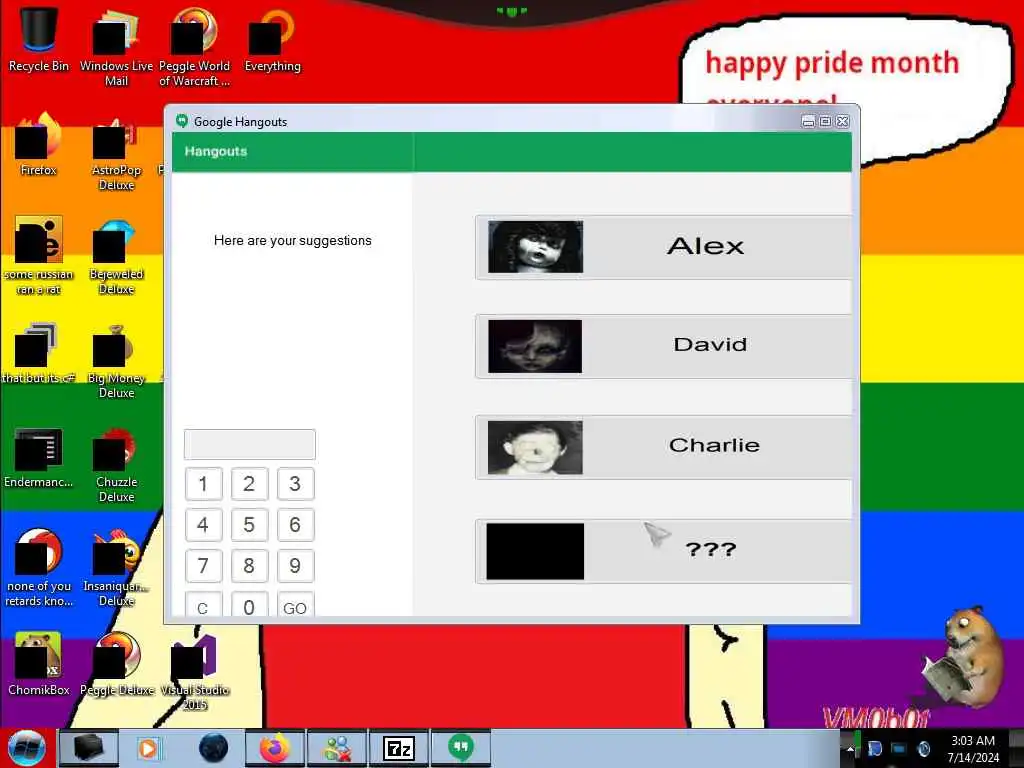Click David's dark face picture
The image size is (1024, 768).
point(535,346)
